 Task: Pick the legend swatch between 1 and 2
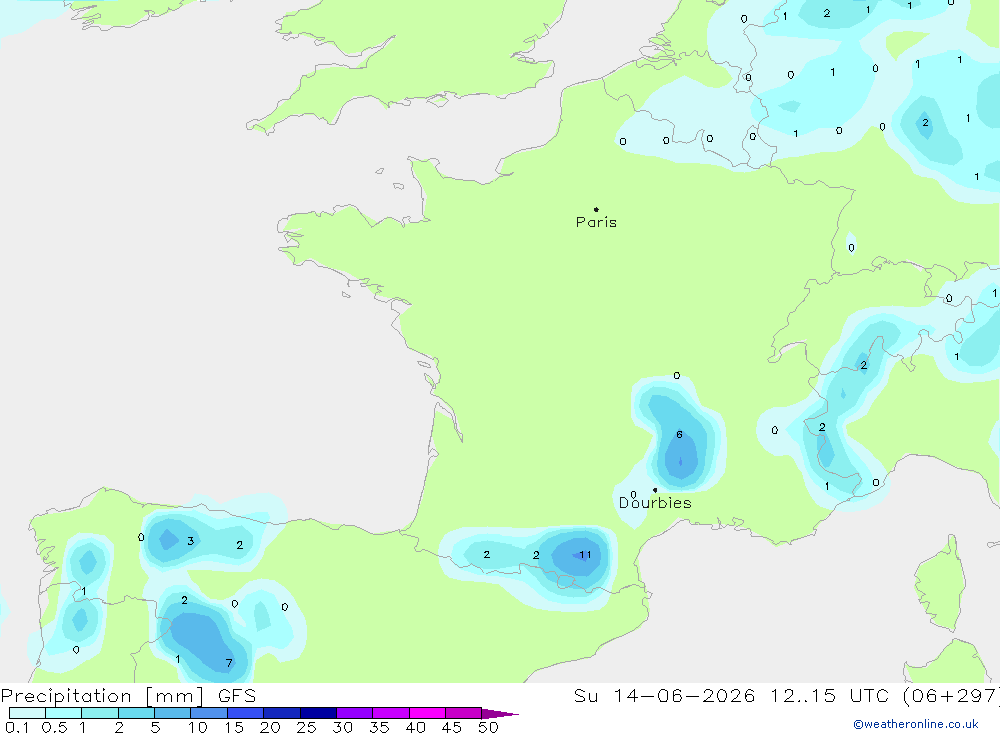click(x=100, y=713)
